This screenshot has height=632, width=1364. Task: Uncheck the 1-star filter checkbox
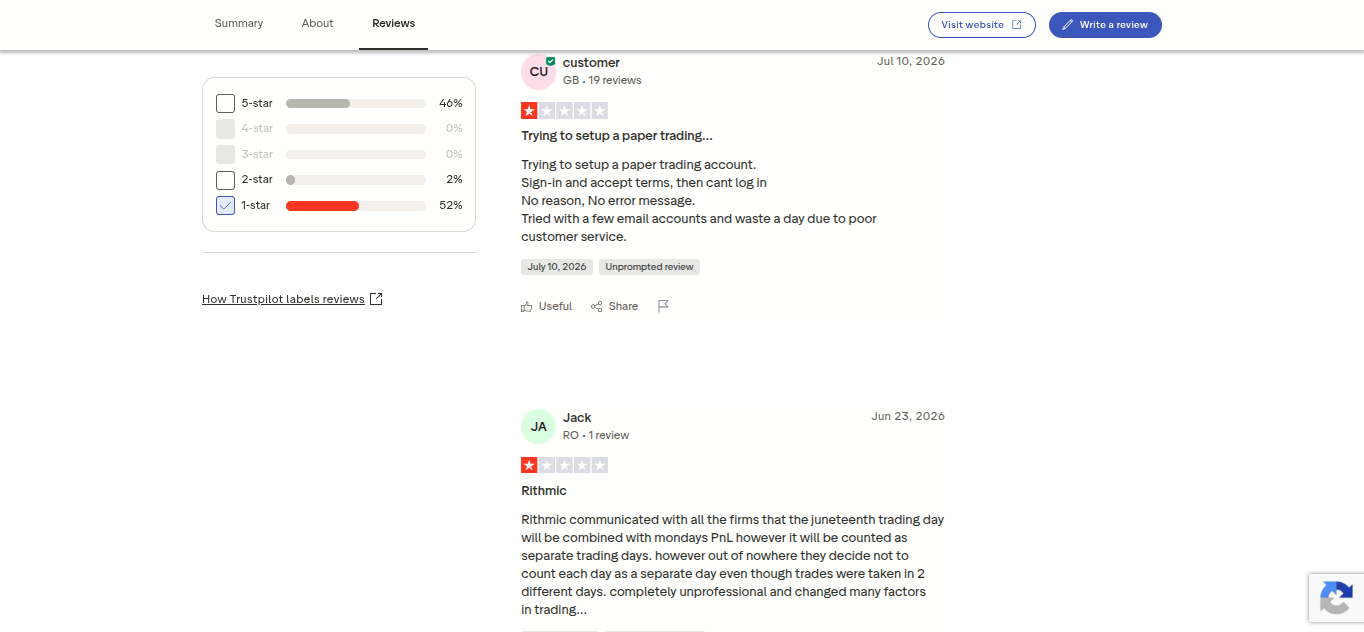coord(226,205)
